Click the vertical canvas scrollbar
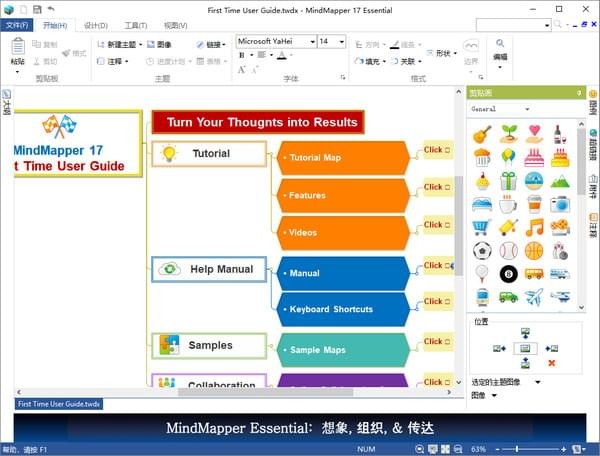This screenshot has height=456, width=600. pyautogui.click(x=458, y=226)
